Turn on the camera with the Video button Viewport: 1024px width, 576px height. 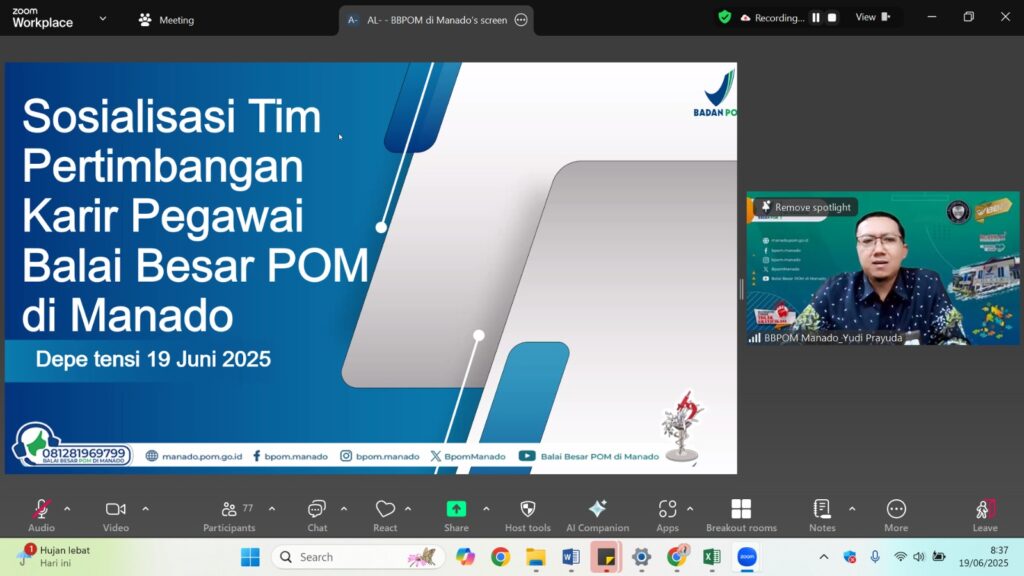116,515
